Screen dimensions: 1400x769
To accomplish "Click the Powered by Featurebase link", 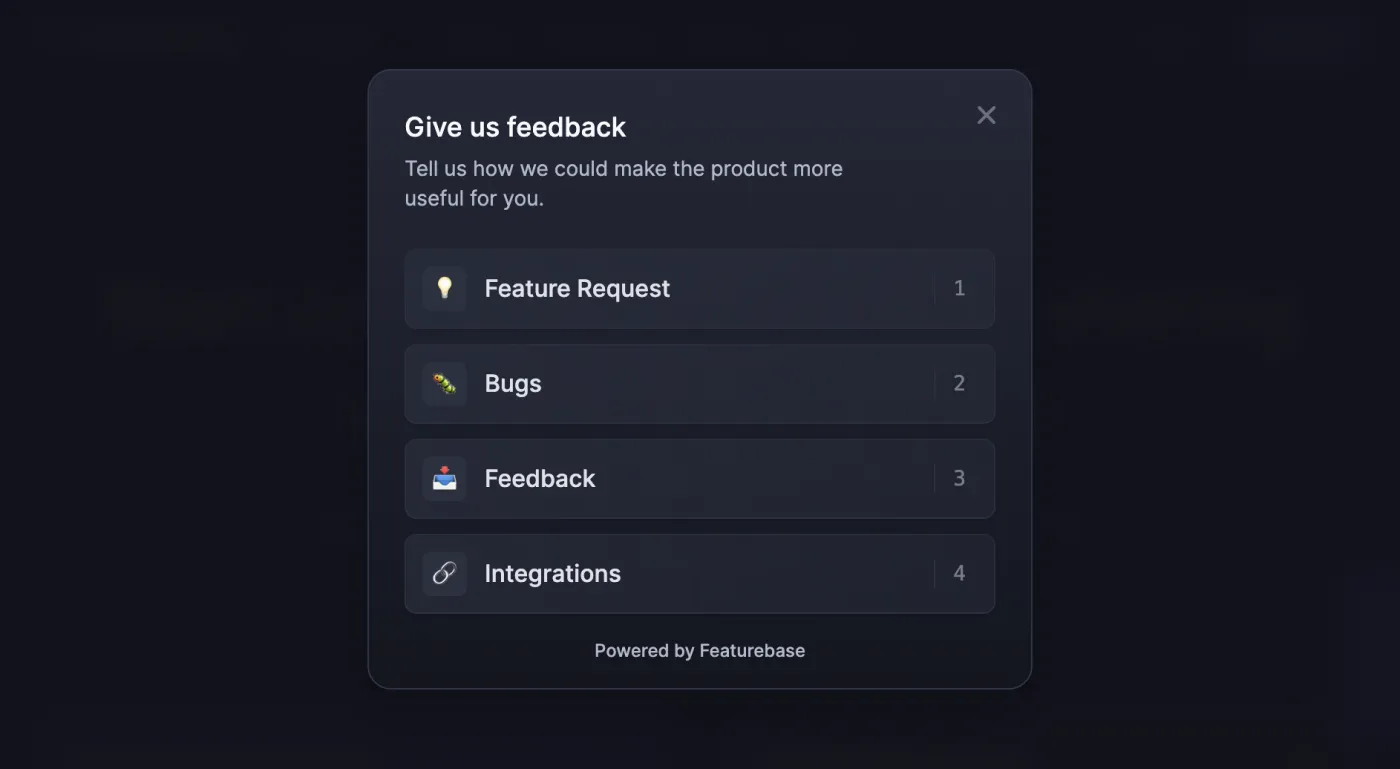I will pos(700,650).
